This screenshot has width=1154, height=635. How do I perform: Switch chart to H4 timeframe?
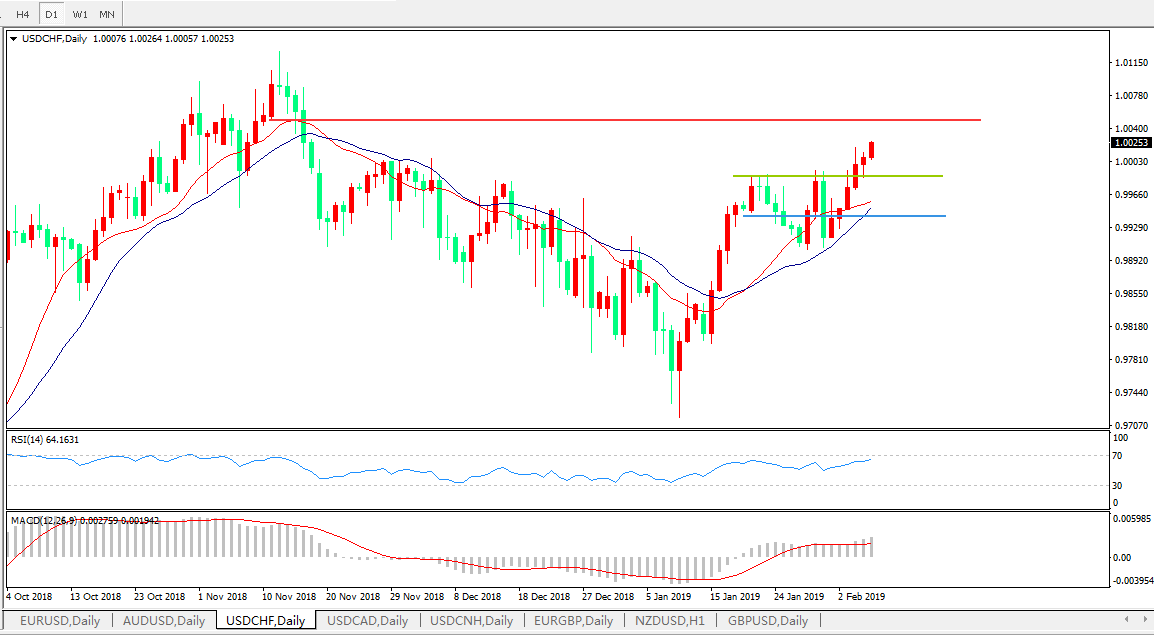pyautogui.click(x=22, y=14)
